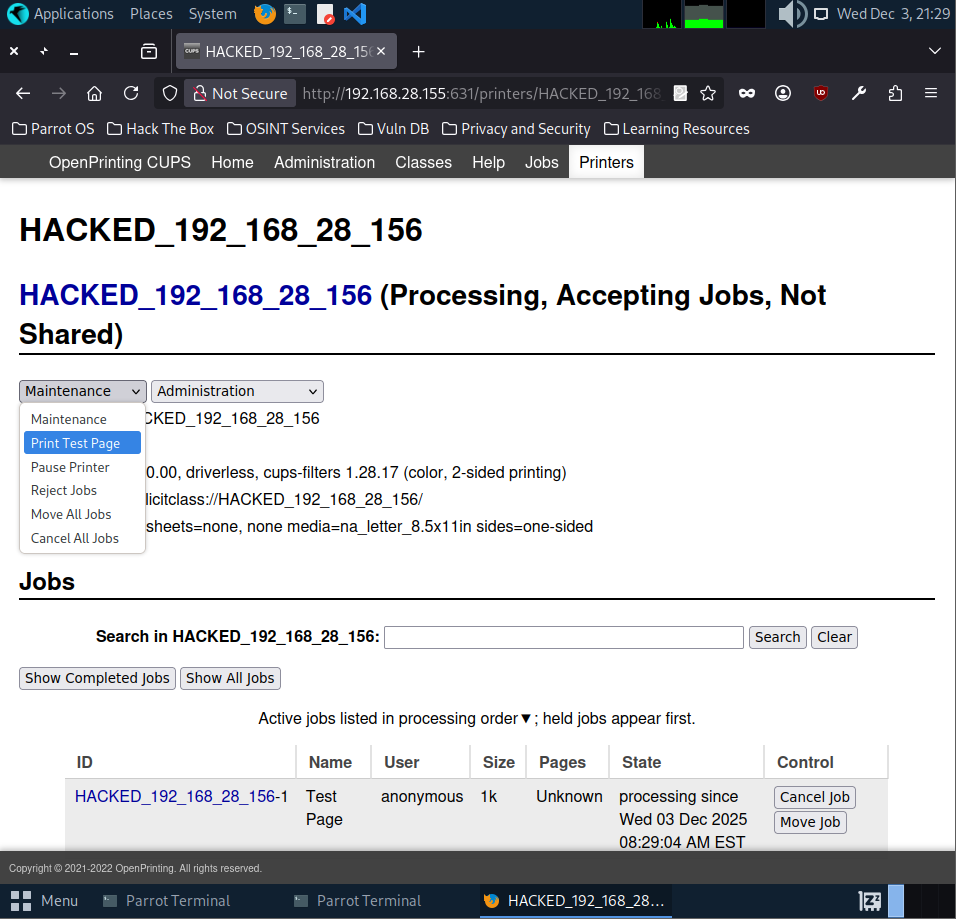Bookmark page with the star icon

708,93
